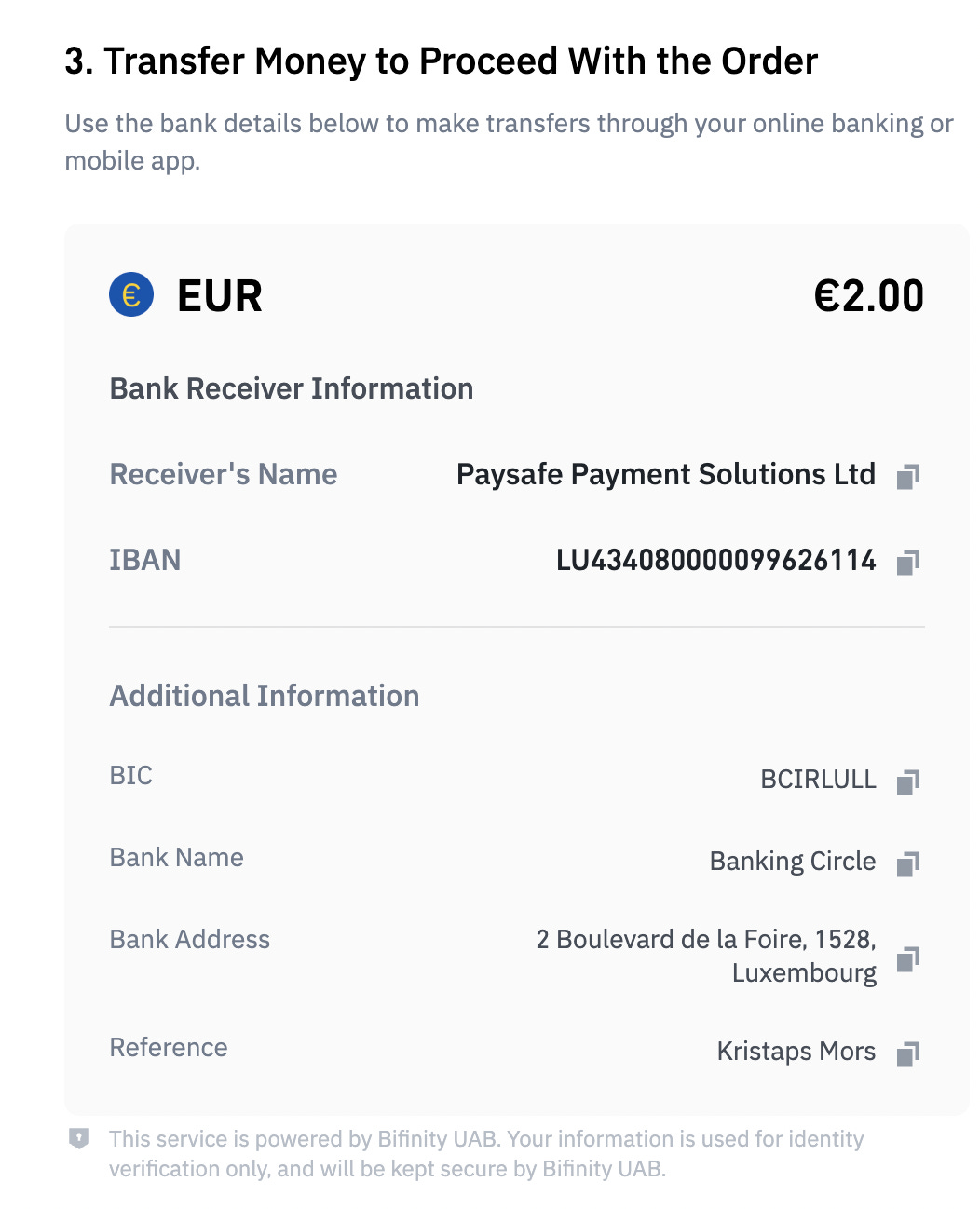Copy the IBAN LU434080000099626114

[908, 562]
